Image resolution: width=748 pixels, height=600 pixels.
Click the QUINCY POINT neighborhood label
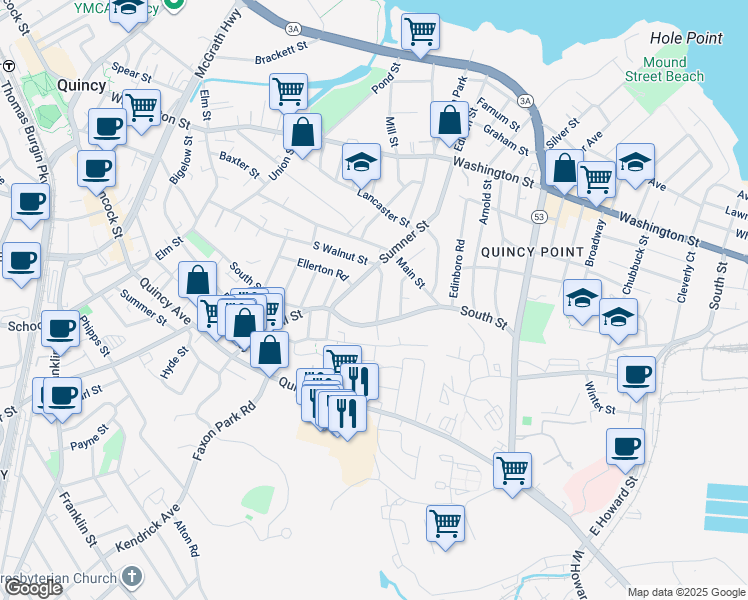tap(532, 252)
